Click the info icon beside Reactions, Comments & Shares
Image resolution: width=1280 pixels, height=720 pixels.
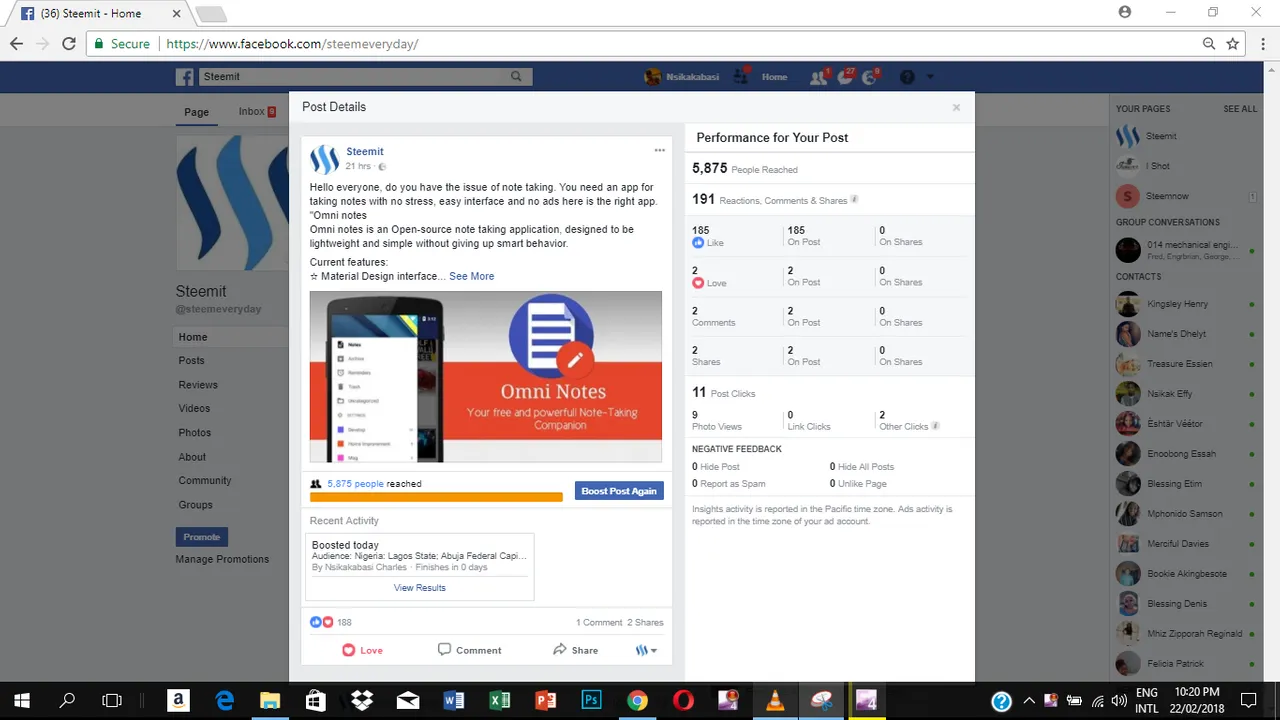854,200
